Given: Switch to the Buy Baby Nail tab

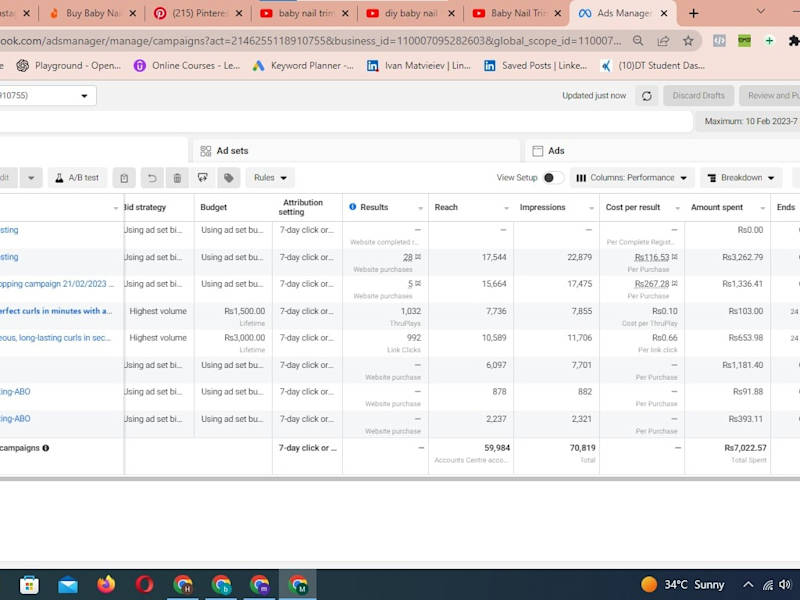Looking at the screenshot, I should [x=92, y=13].
